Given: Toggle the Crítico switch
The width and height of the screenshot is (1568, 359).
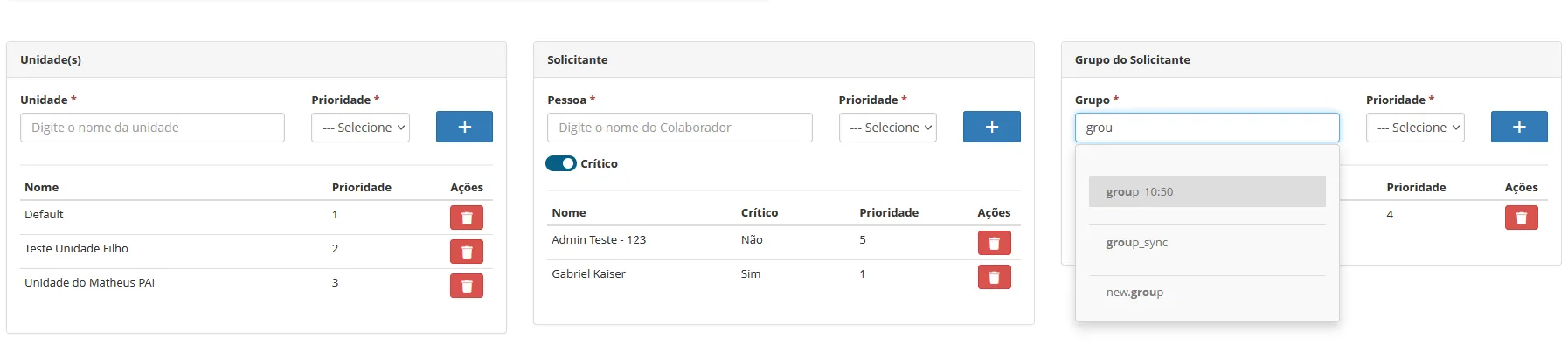Looking at the screenshot, I should point(561,163).
